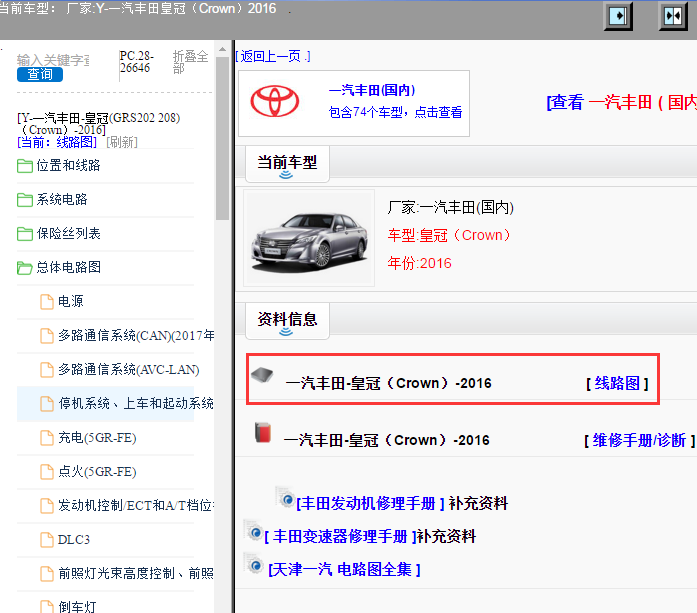697x613 pixels.
Task: Click the document icon beside 前照灯光束高度控制
Action: click(x=47, y=573)
